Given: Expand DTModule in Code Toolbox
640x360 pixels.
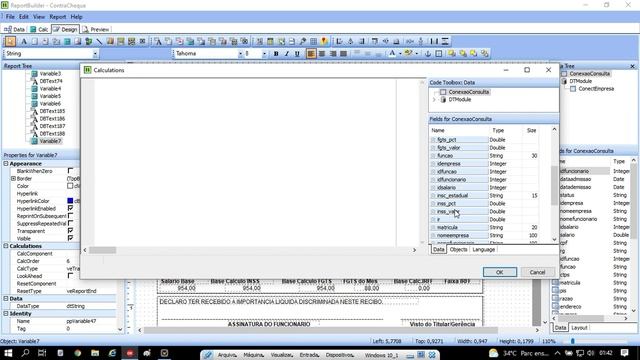Looking at the screenshot, I should click(434, 100).
